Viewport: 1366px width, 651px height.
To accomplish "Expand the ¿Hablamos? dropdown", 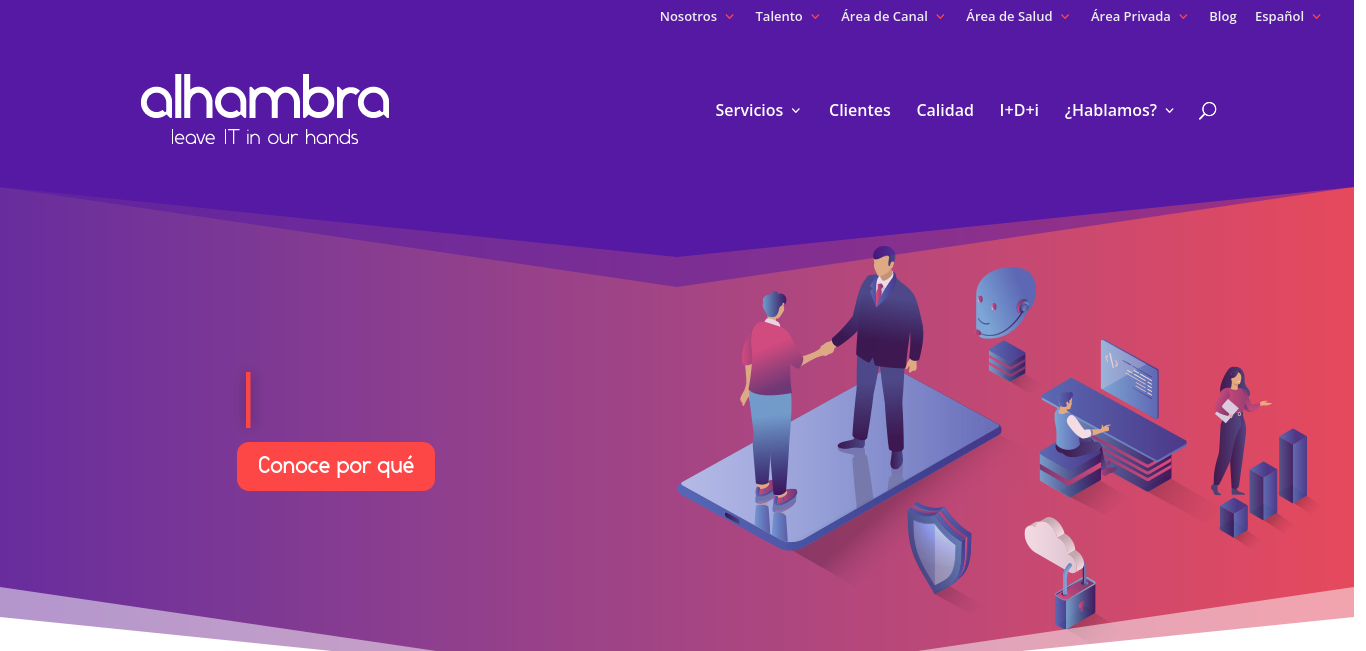I will click(1119, 110).
